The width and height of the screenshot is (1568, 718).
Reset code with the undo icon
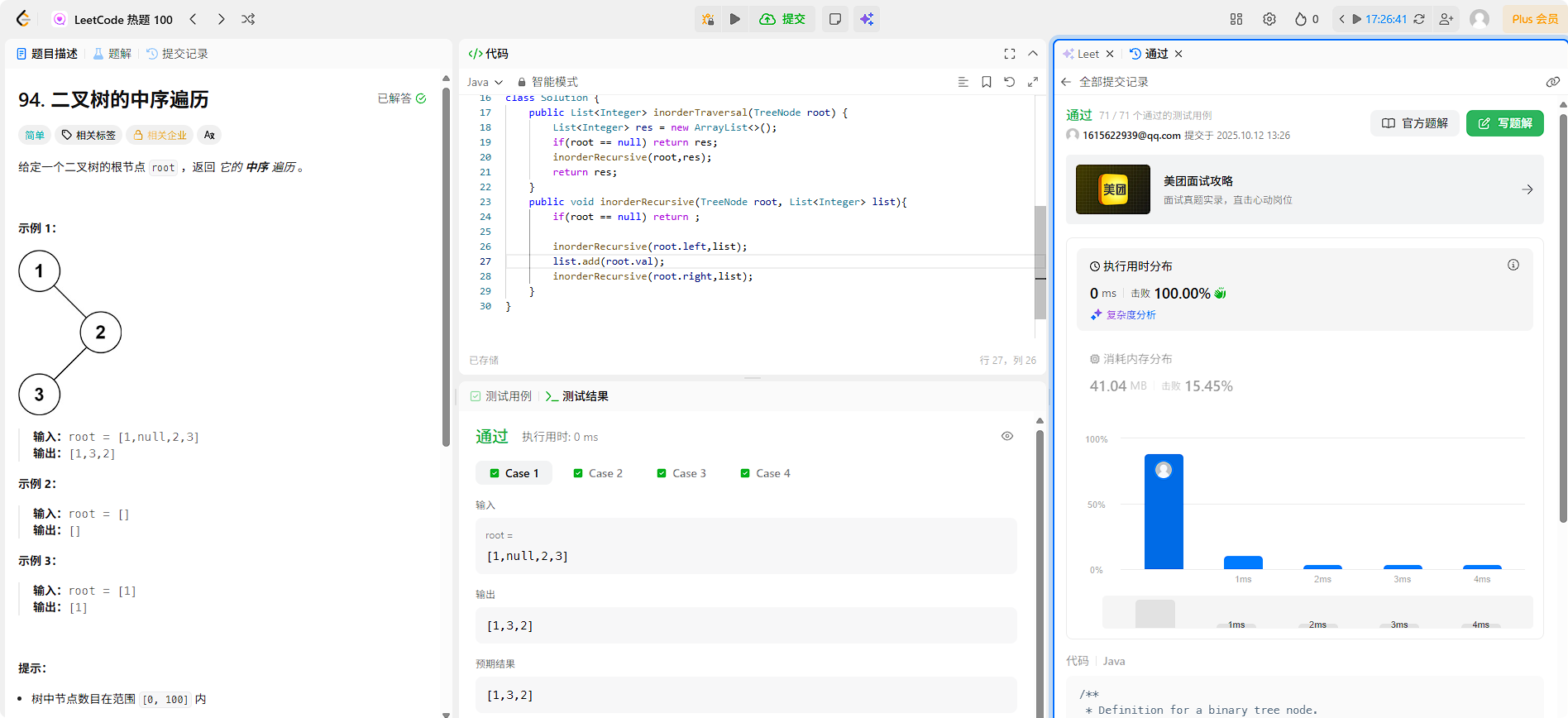1010,82
